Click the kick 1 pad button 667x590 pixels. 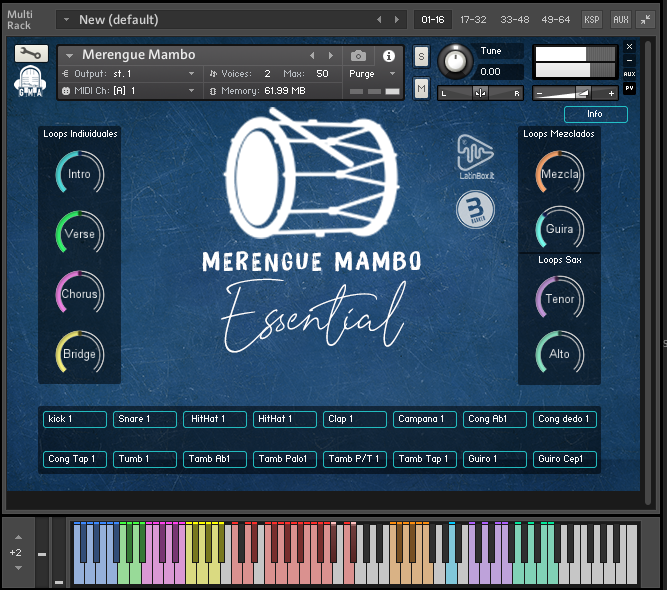point(75,419)
